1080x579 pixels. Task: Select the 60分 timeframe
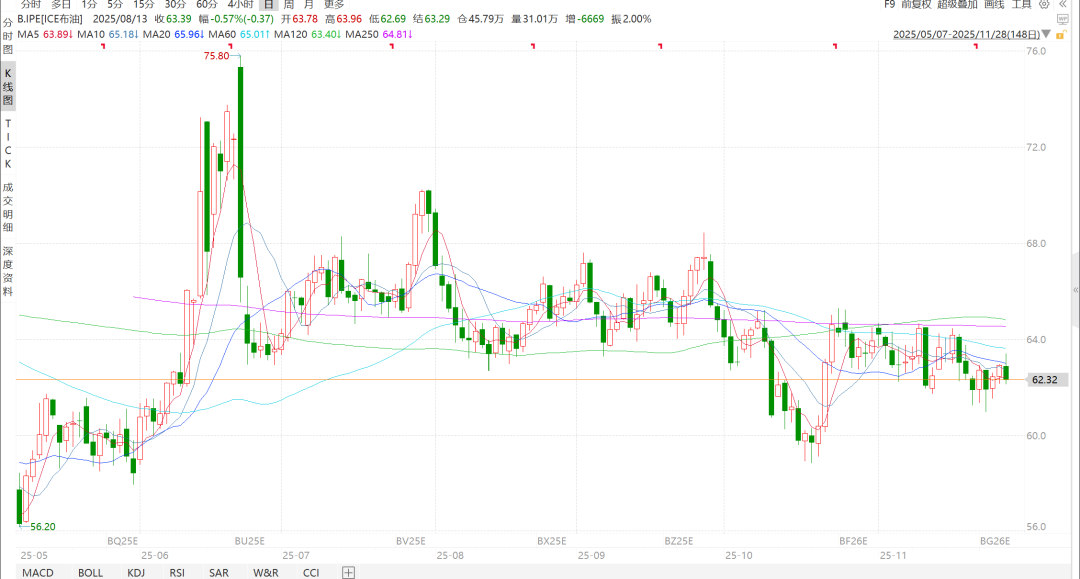click(x=207, y=4)
